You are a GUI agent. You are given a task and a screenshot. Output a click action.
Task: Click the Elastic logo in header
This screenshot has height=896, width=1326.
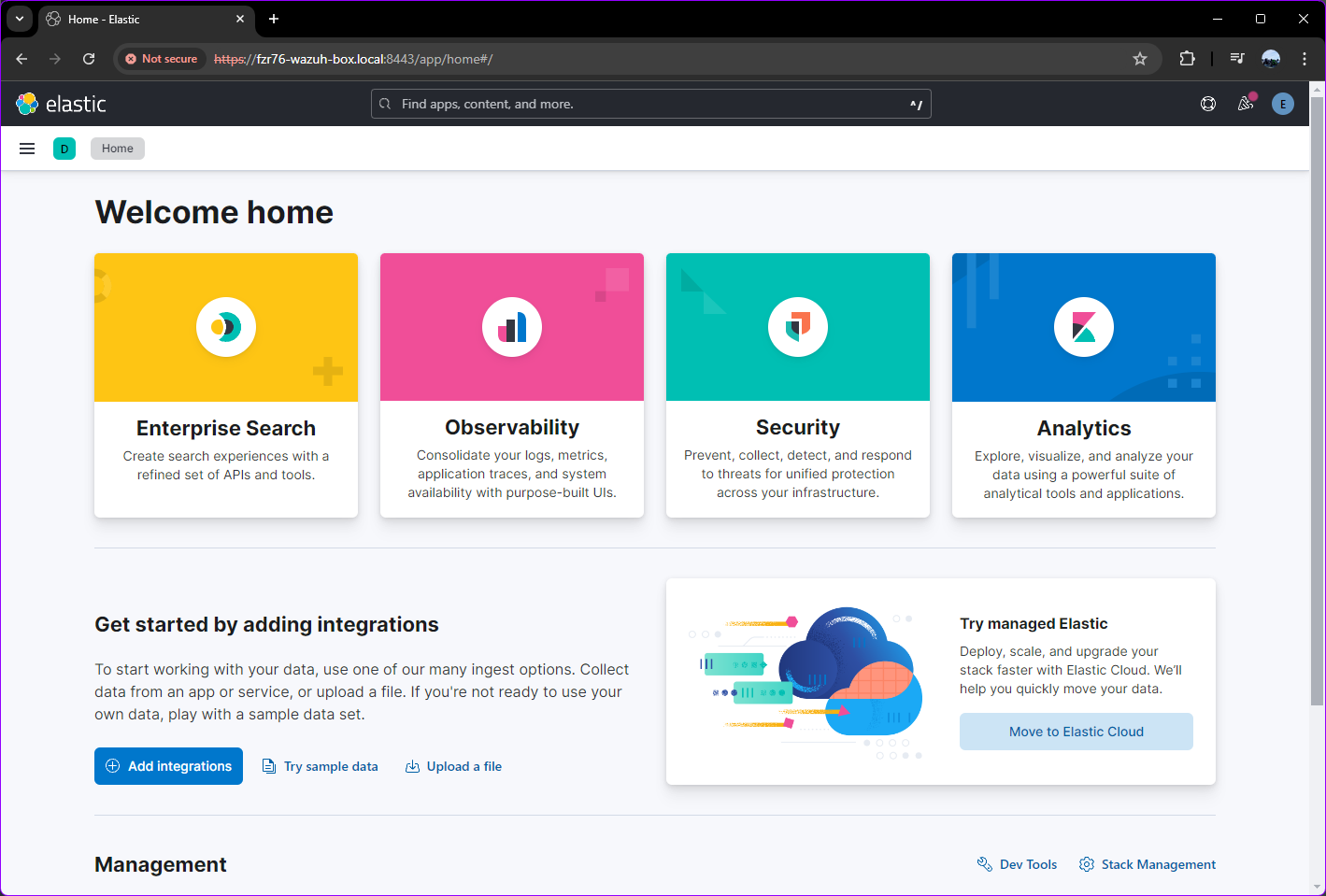[x=61, y=104]
